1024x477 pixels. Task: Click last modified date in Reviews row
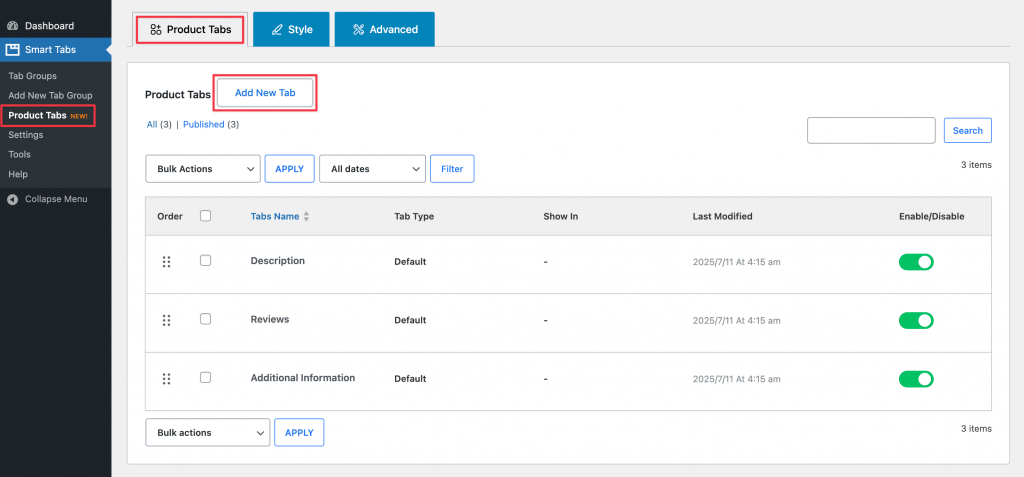coord(737,321)
